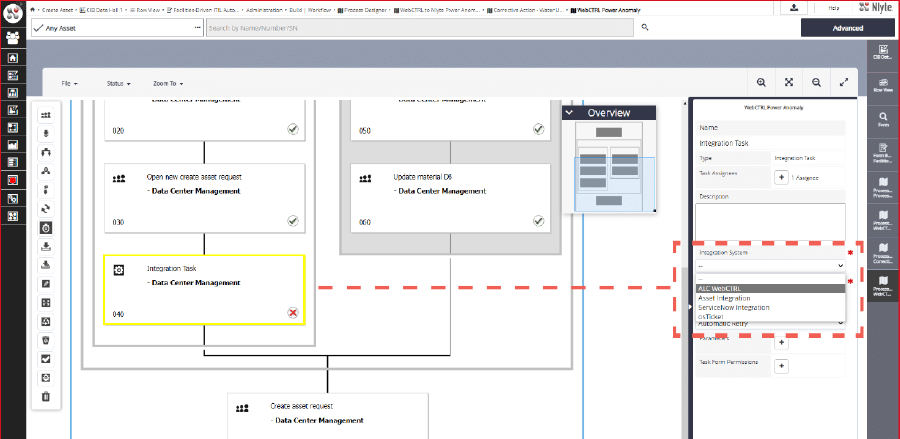The image size is (900, 439).
Task: Click the Description text area
Action: point(770,222)
